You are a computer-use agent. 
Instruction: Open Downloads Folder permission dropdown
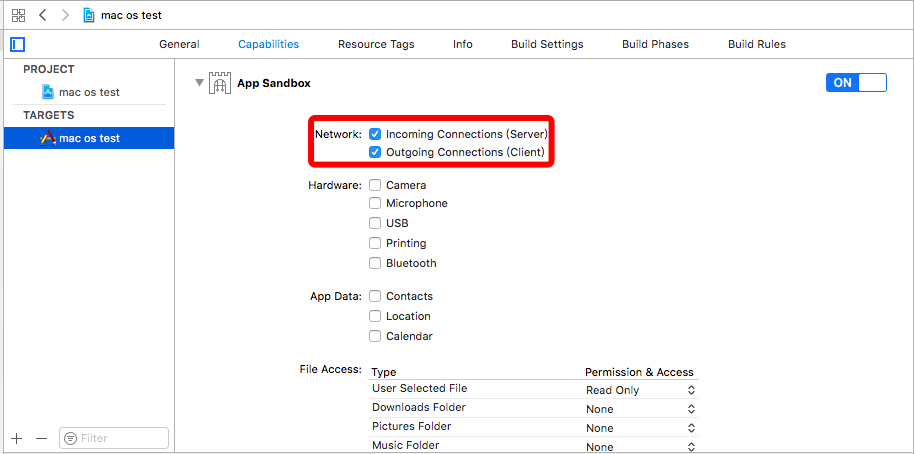pos(640,409)
